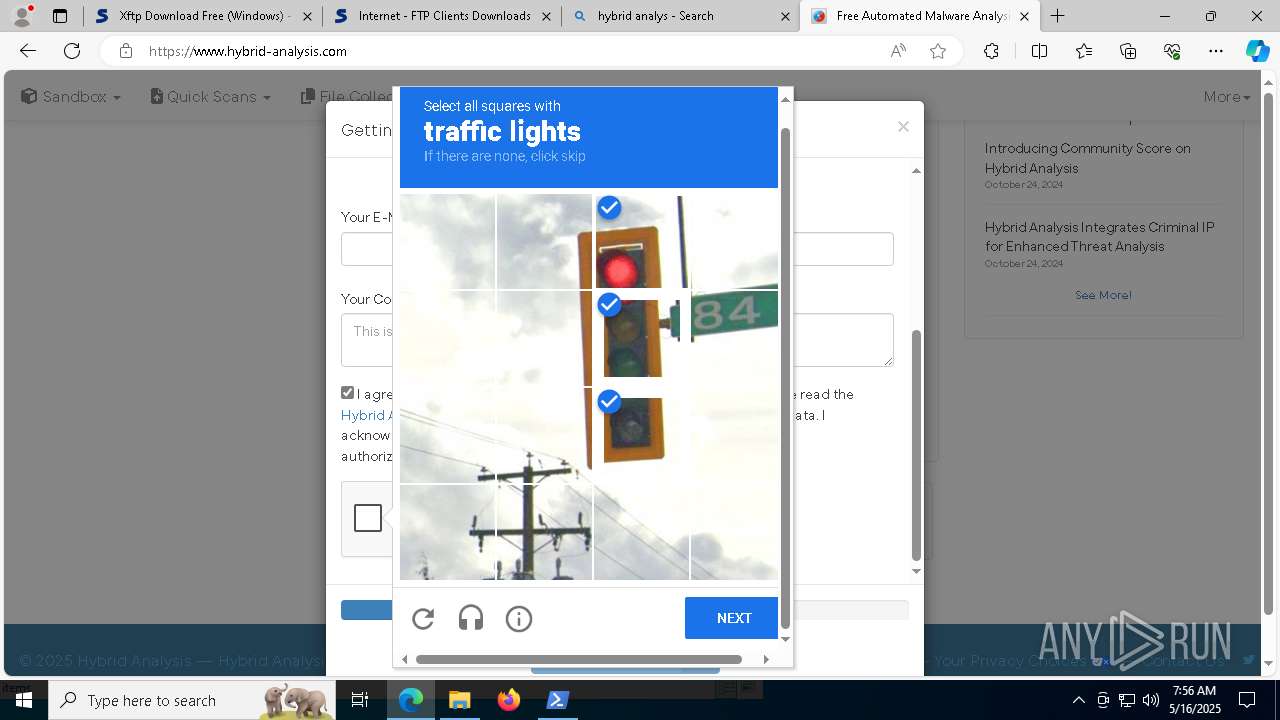Open Collections icon in toolbar
Image resolution: width=1280 pixels, height=720 pixels.
tap(1128, 51)
